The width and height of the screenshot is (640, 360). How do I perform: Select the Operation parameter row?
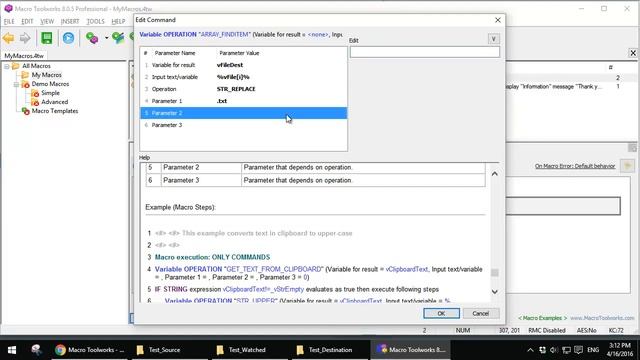coord(244,89)
